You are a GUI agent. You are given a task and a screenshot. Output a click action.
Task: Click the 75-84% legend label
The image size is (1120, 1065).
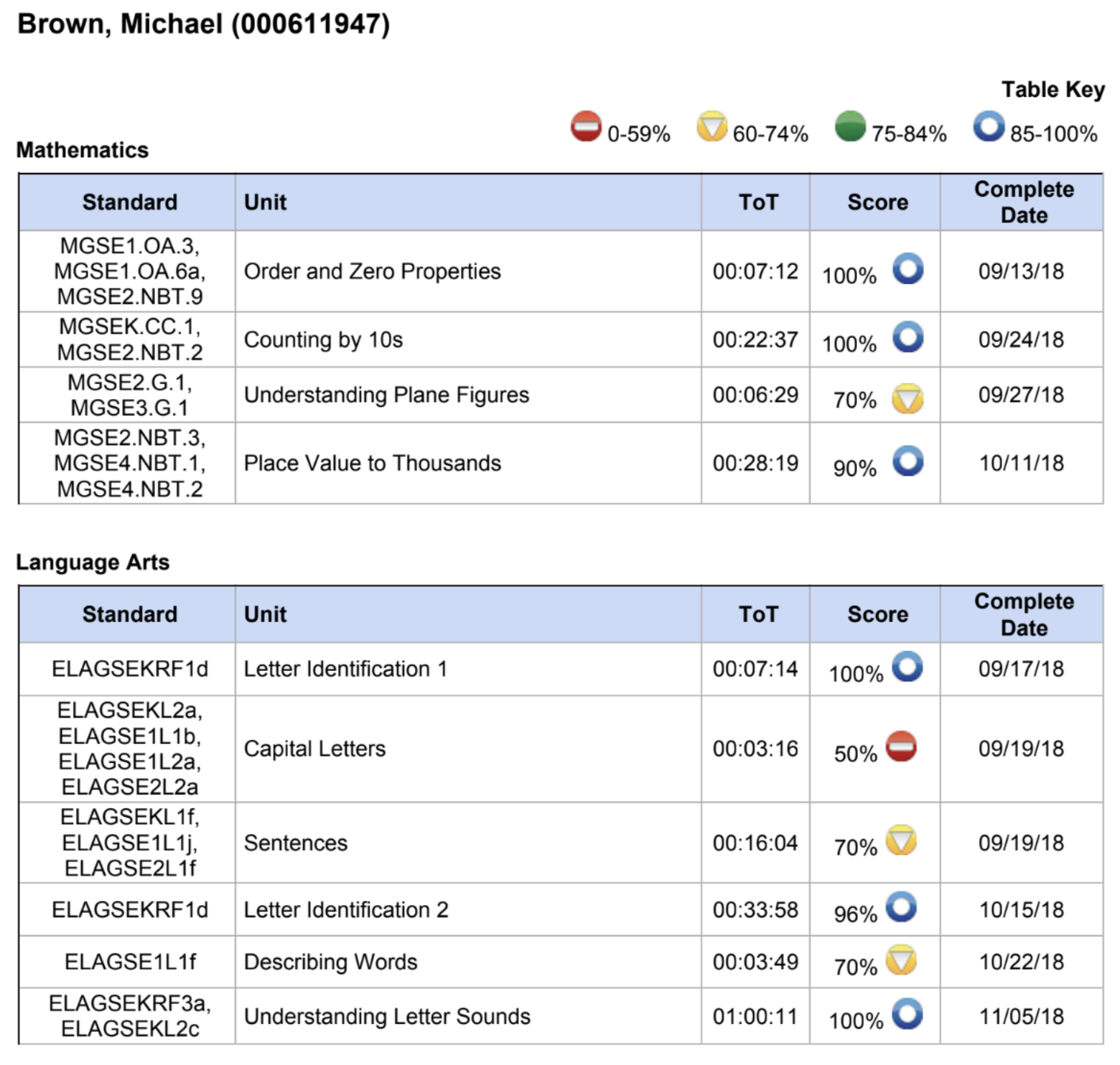click(x=909, y=134)
